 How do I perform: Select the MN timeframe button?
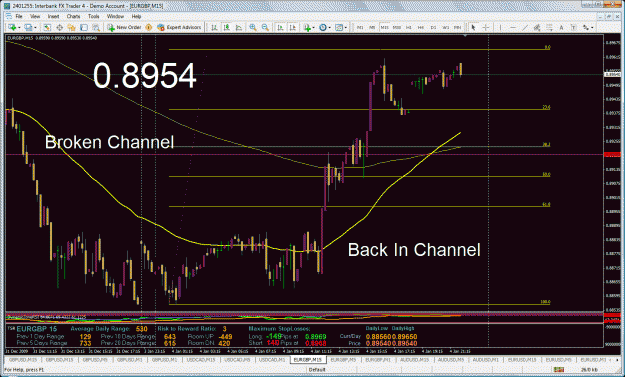pos(458,27)
